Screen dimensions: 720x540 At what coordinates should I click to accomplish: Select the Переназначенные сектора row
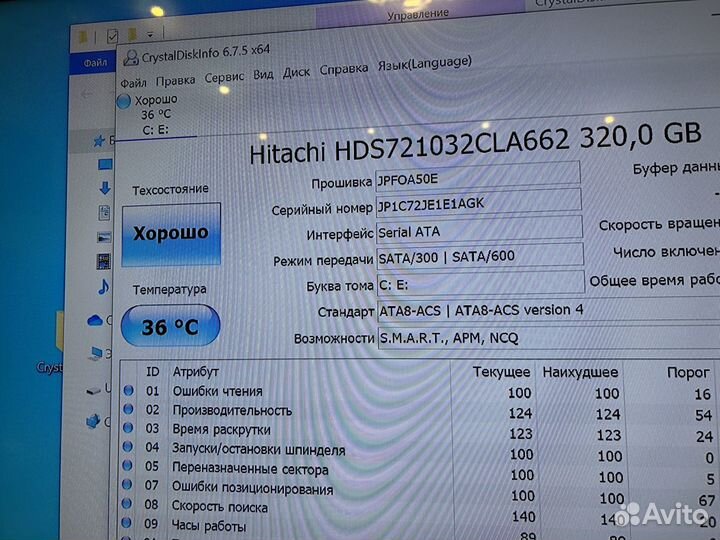coord(418,472)
